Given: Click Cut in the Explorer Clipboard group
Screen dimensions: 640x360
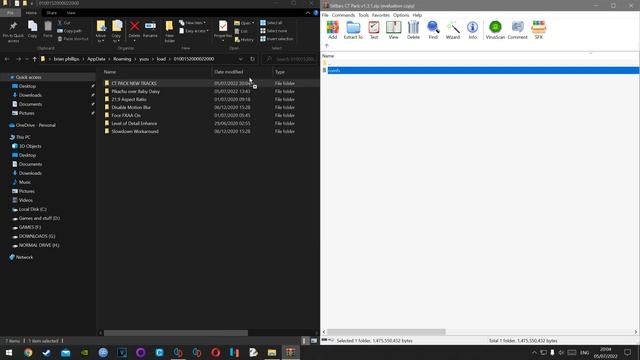Looking at the screenshot, I should point(64,23).
